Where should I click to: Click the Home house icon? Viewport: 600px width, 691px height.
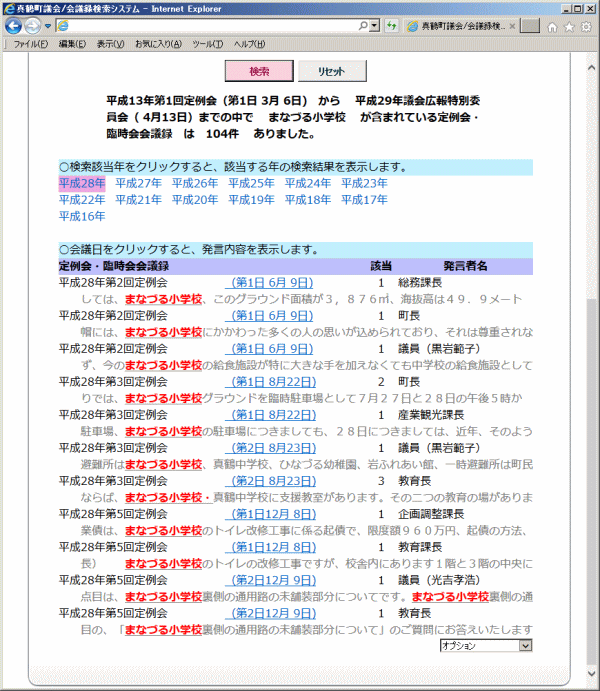(x=552, y=27)
